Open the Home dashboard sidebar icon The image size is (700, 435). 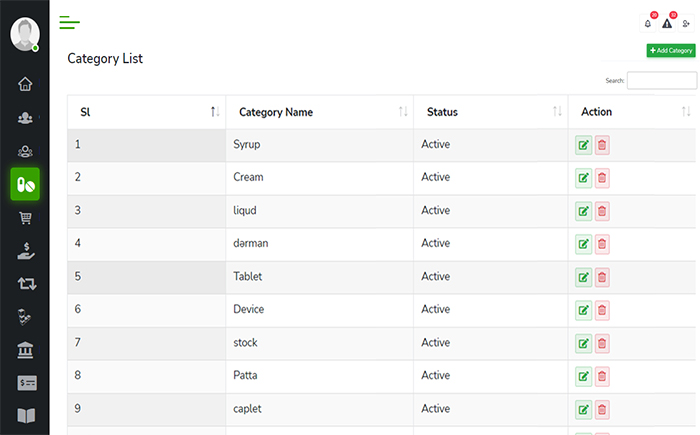click(x=25, y=84)
